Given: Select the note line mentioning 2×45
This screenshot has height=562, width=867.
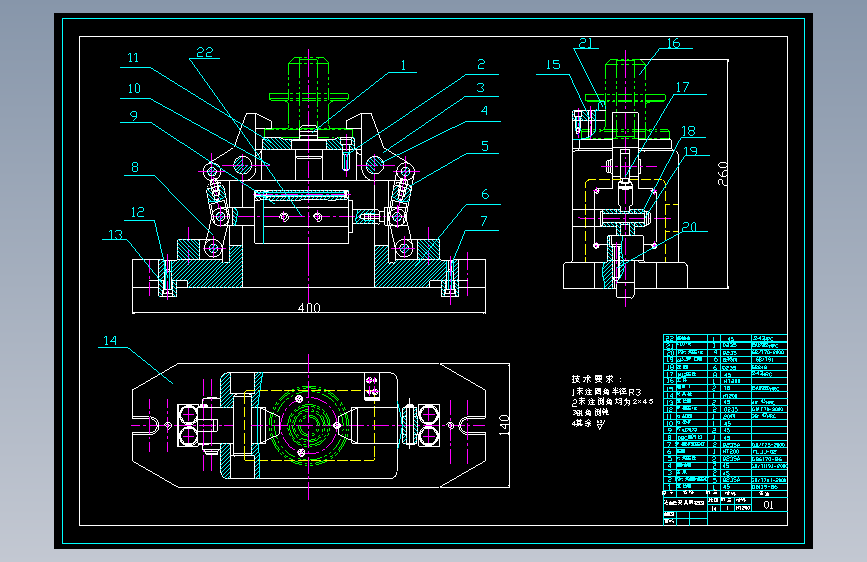Looking at the screenshot, I should click(612, 402).
